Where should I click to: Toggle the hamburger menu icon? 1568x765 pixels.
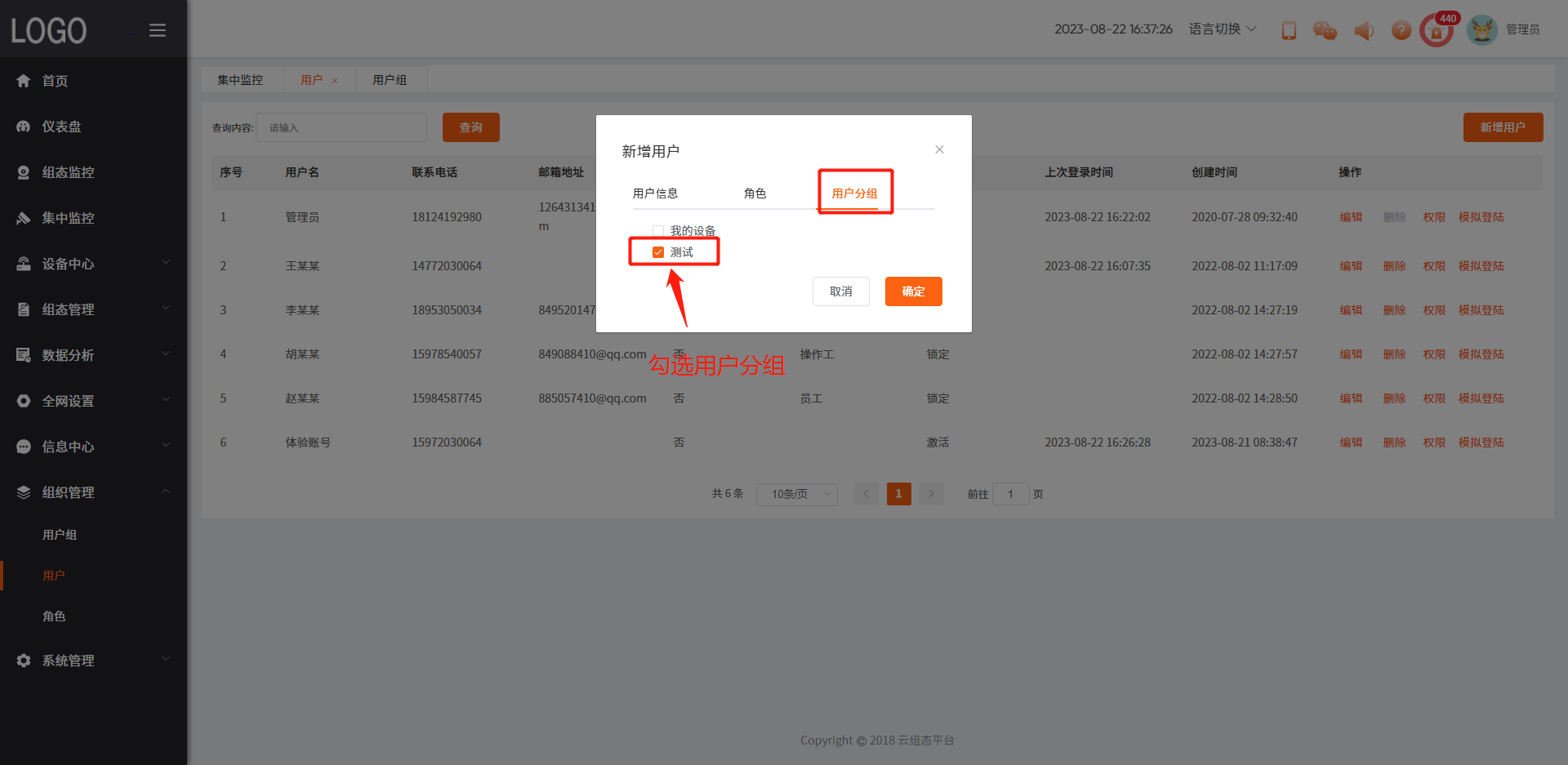coord(158,30)
